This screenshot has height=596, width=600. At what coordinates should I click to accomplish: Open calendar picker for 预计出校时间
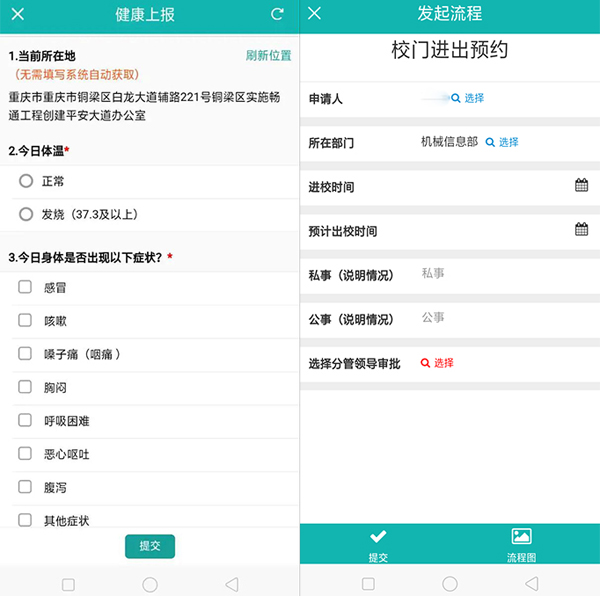point(581,230)
